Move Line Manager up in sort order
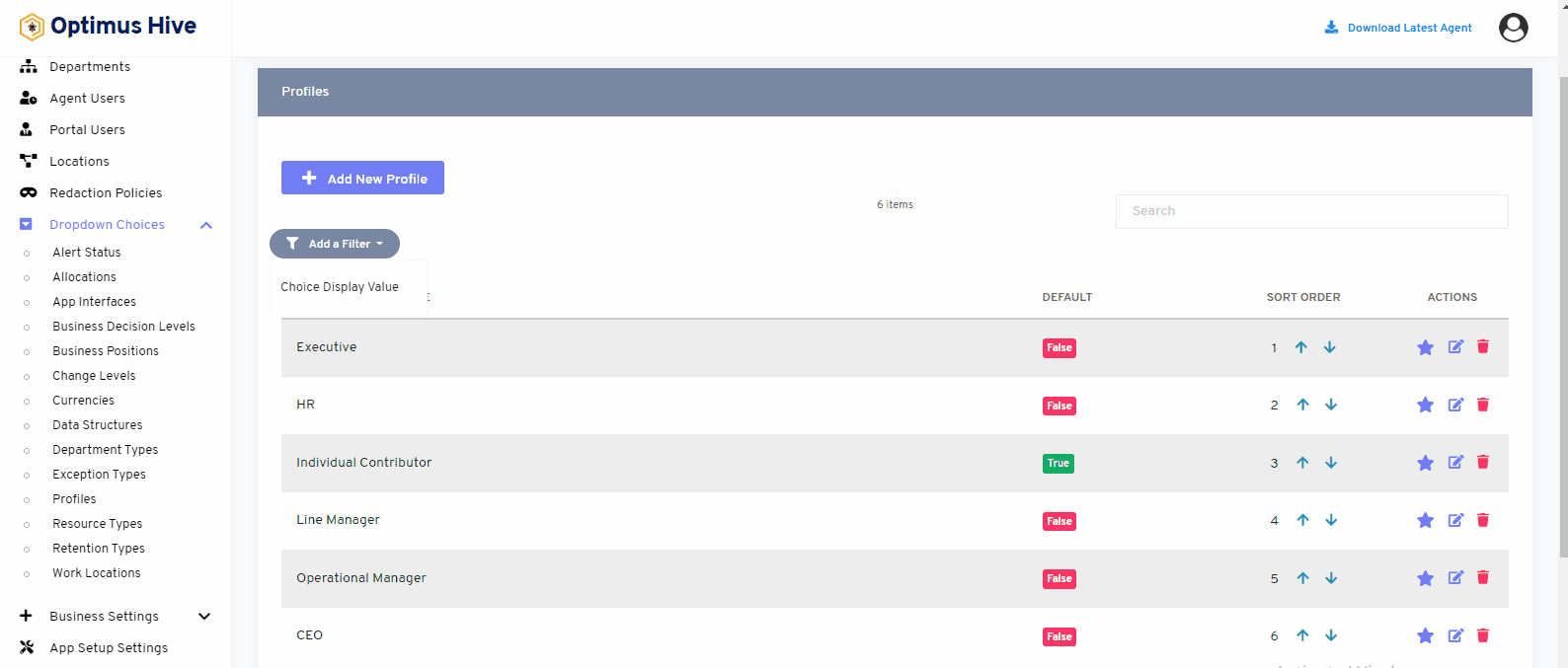1568x668 pixels. [1303, 520]
